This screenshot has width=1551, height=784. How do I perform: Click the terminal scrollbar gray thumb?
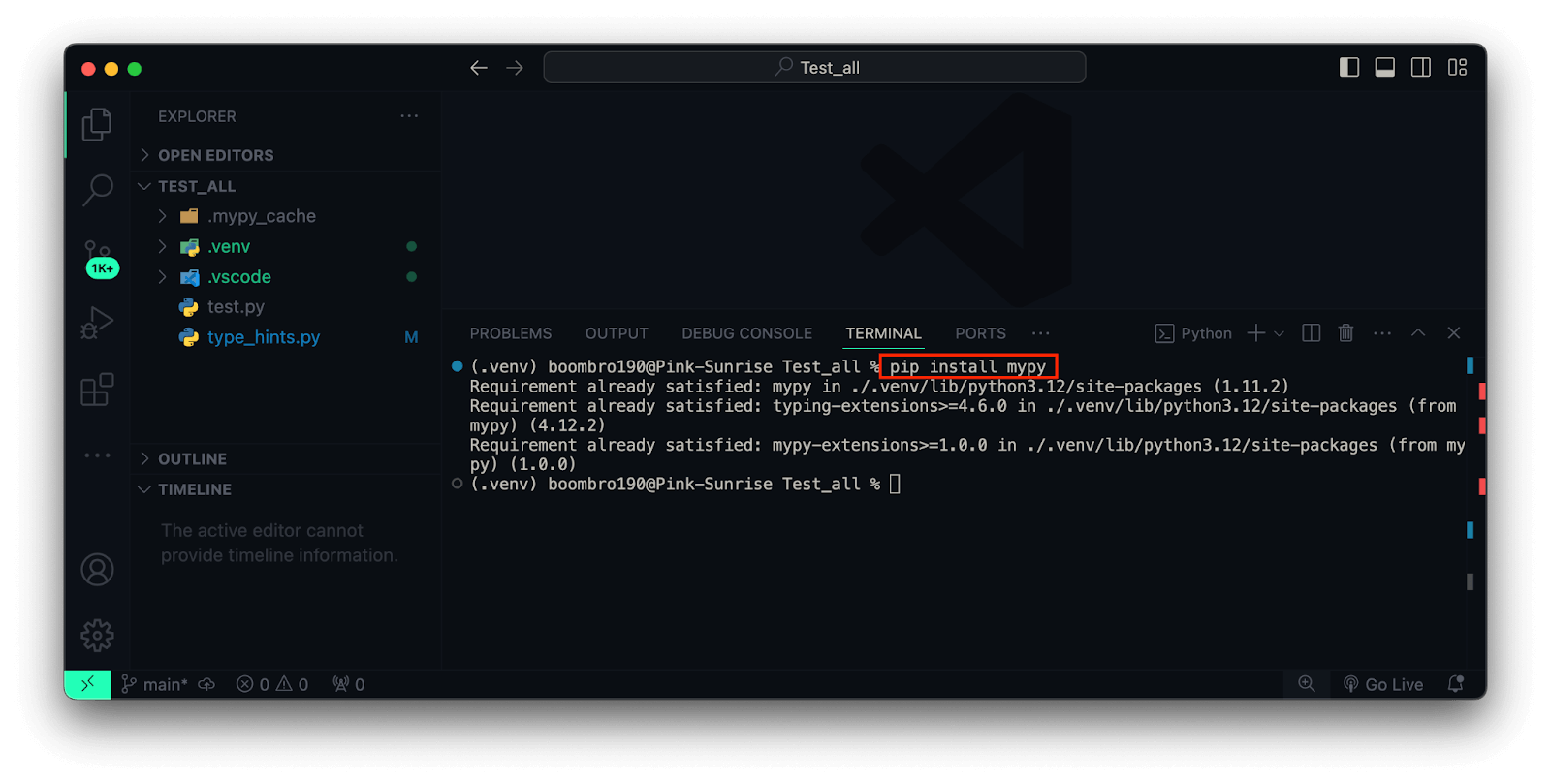1471,581
